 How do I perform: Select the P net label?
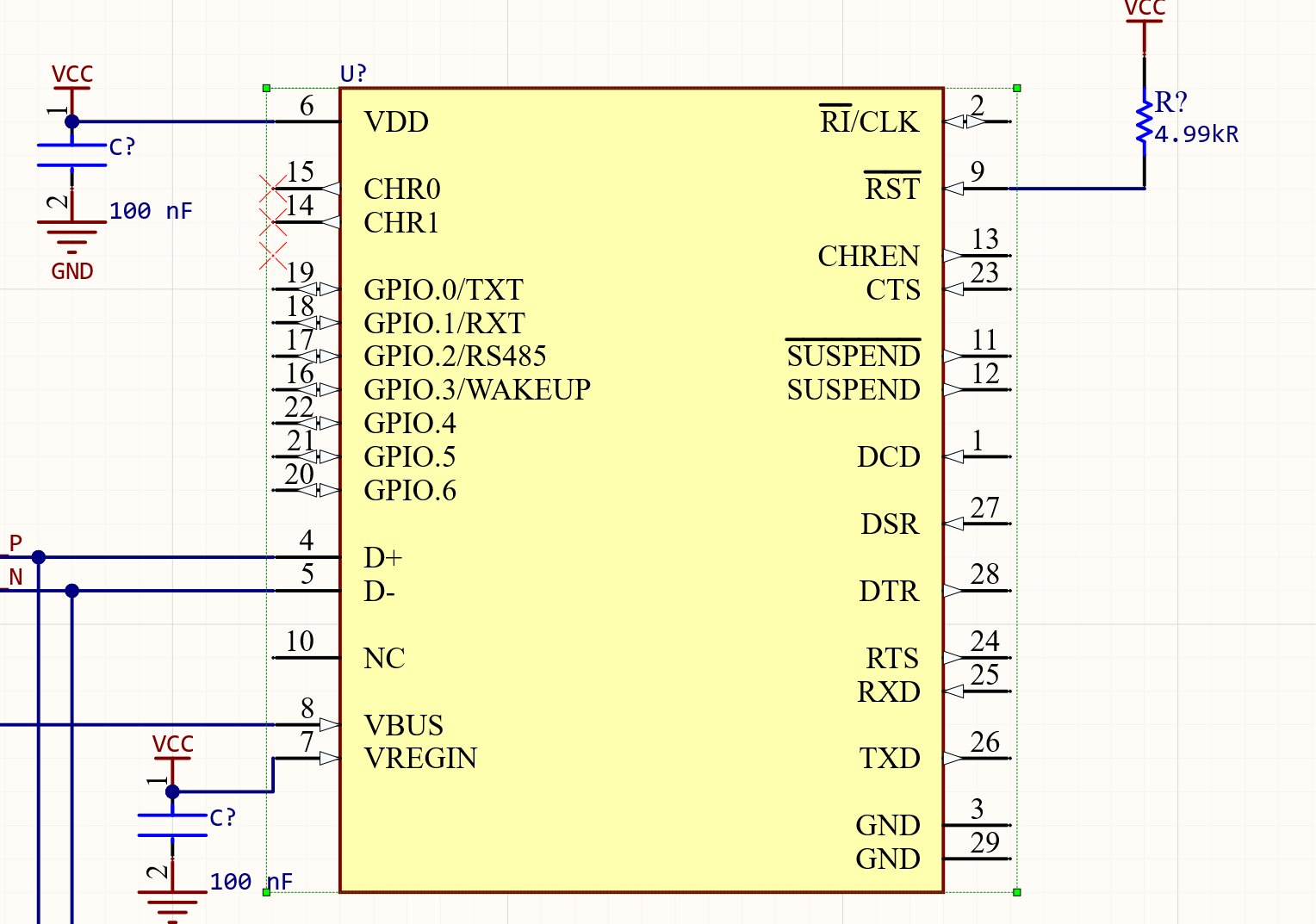[16, 543]
